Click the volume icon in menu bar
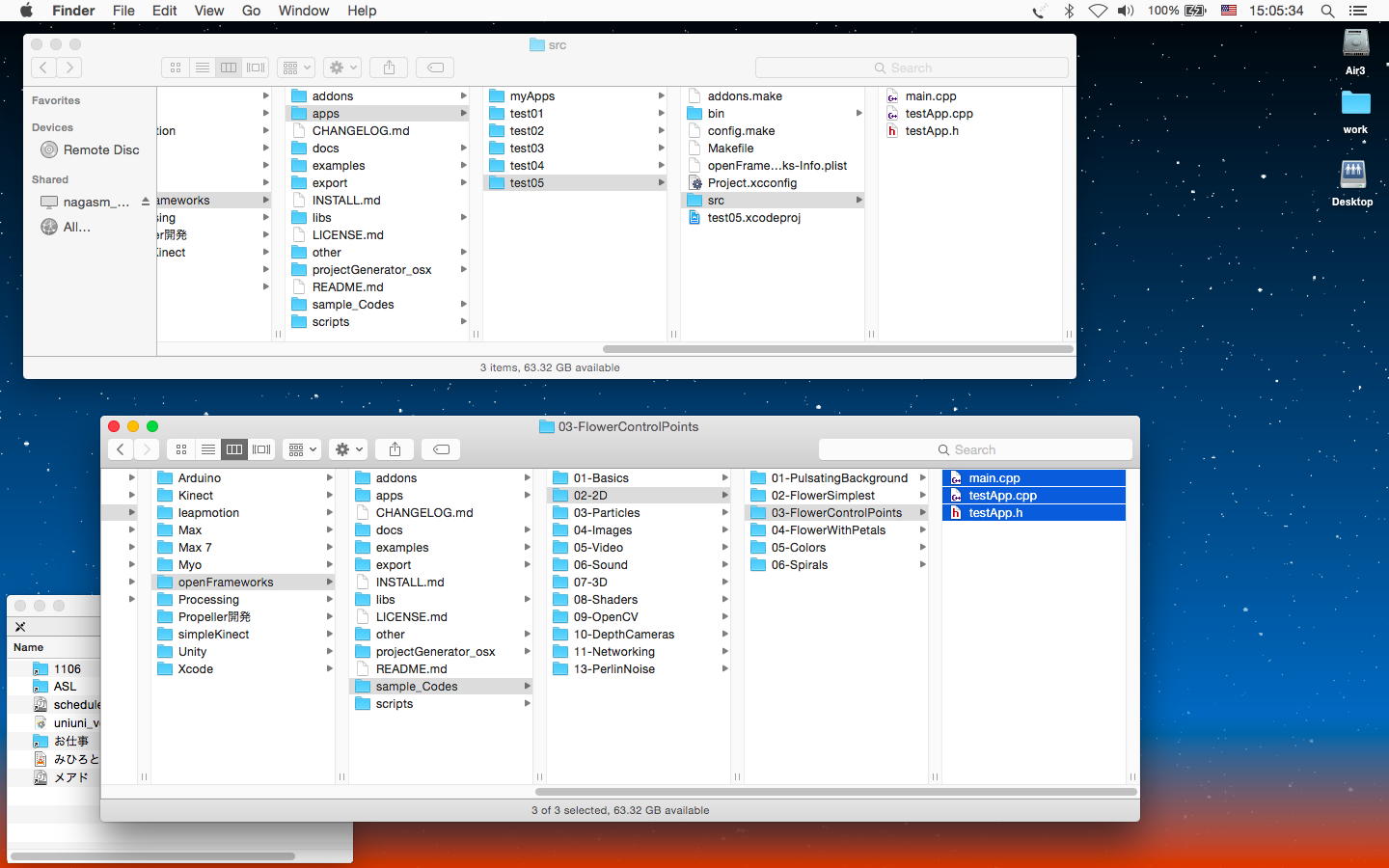The width and height of the screenshot is (1389, 868). [1126, 11]
